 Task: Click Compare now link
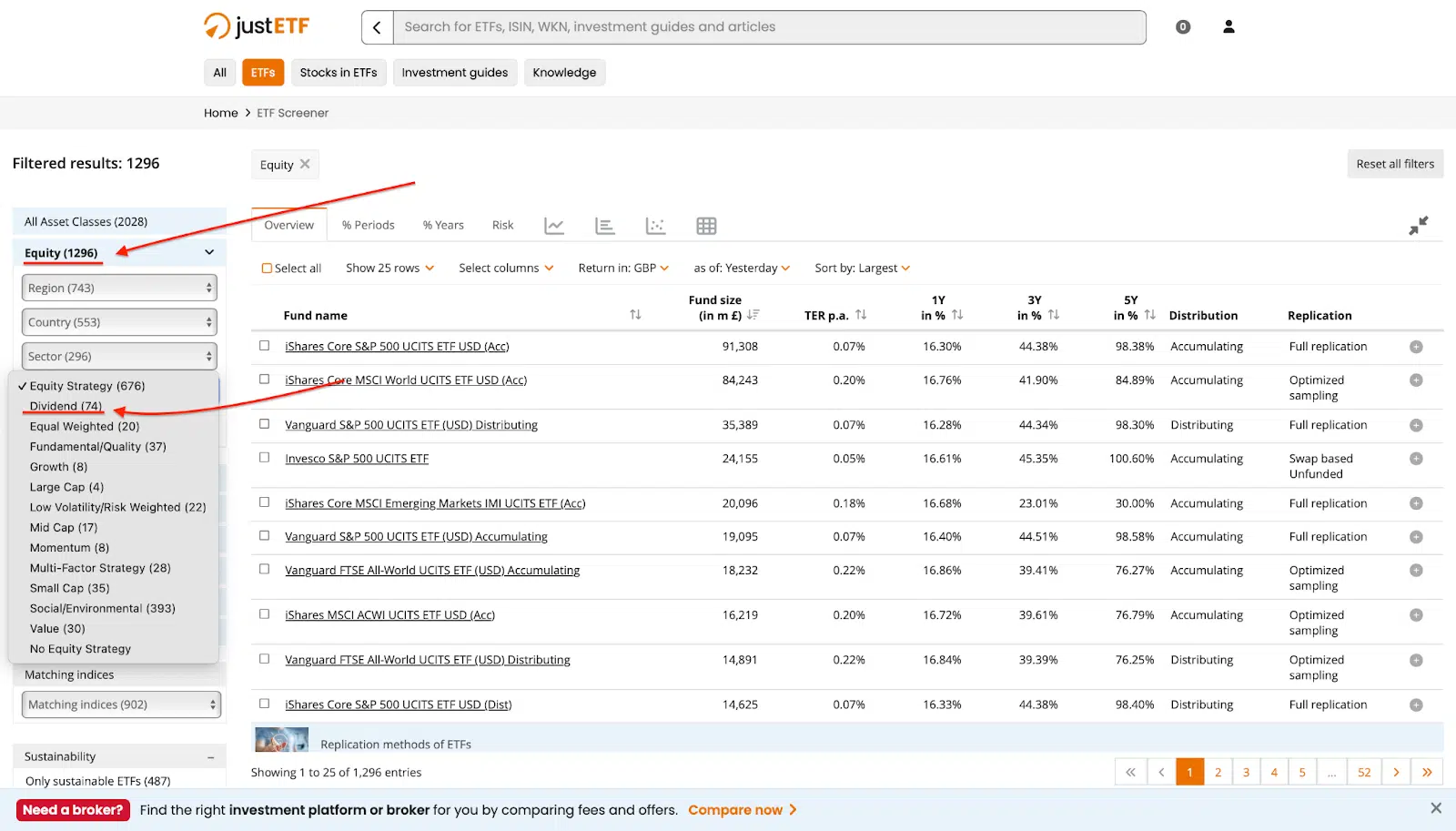pyautogui.click(x=743, y=810)
